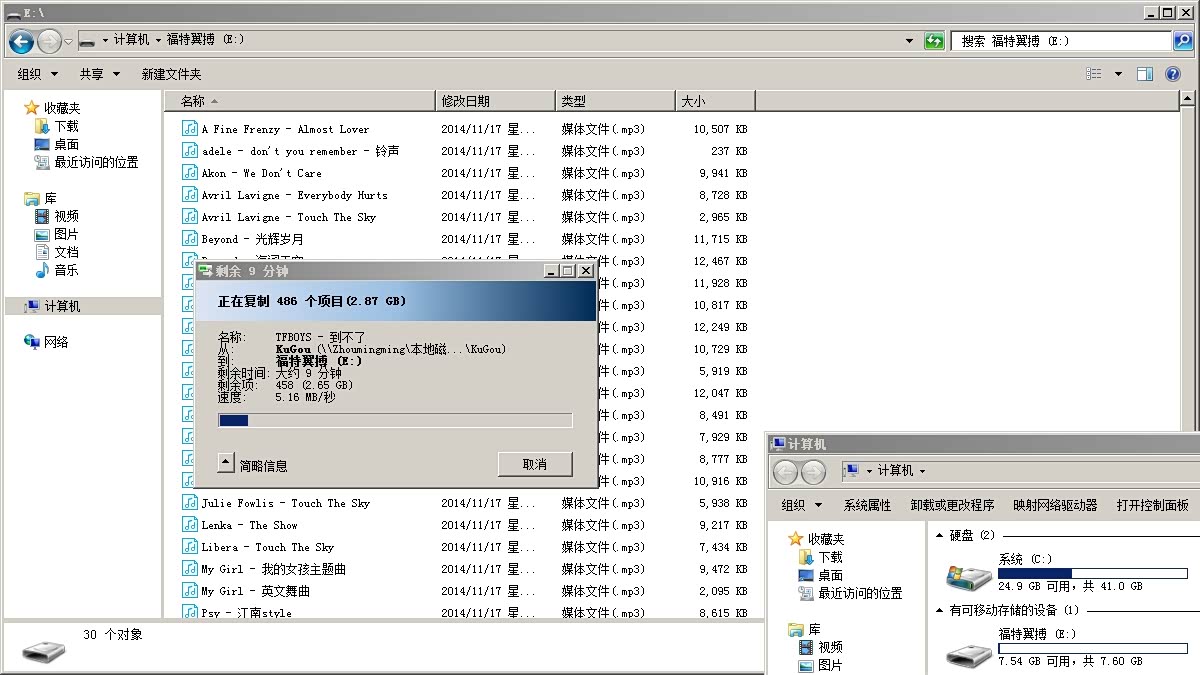The image size is (1200, 675).
Task: Cancel the copy with the 取消 button
Action: 535,464
